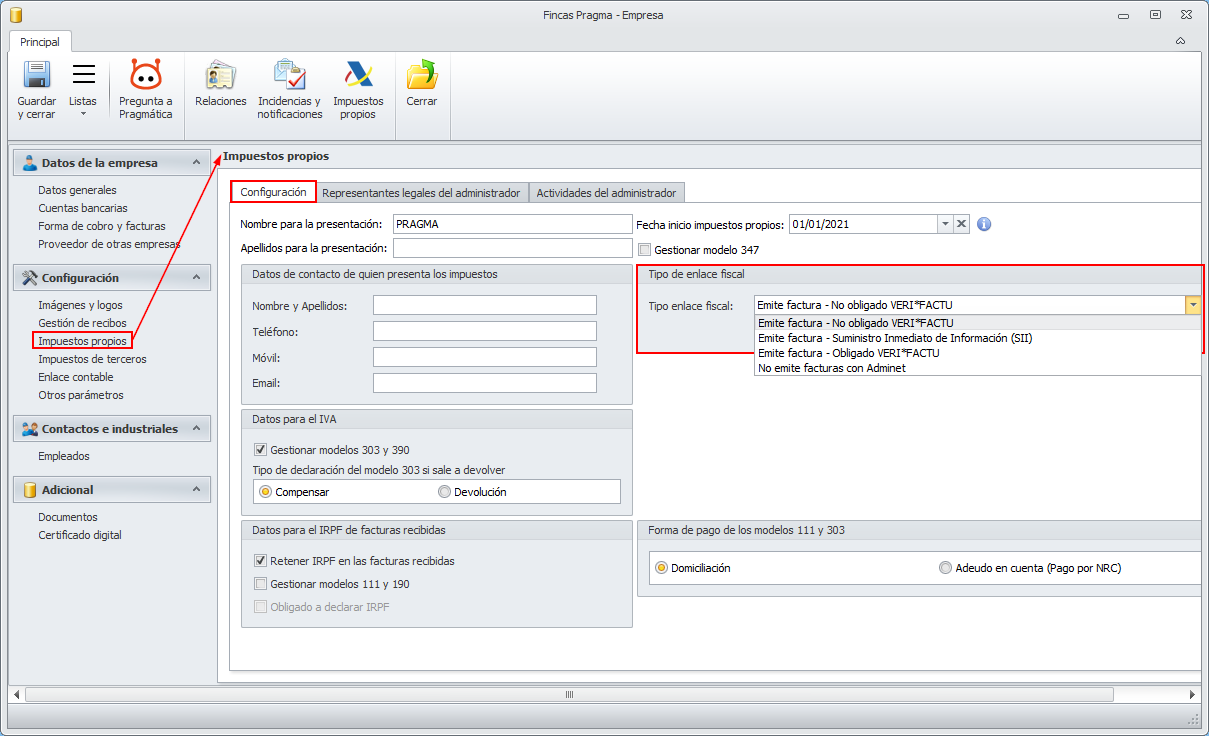The image size is (1209, 736).
Task: Open Relaciones toolbar icon
Action: [x=220, y=75]
